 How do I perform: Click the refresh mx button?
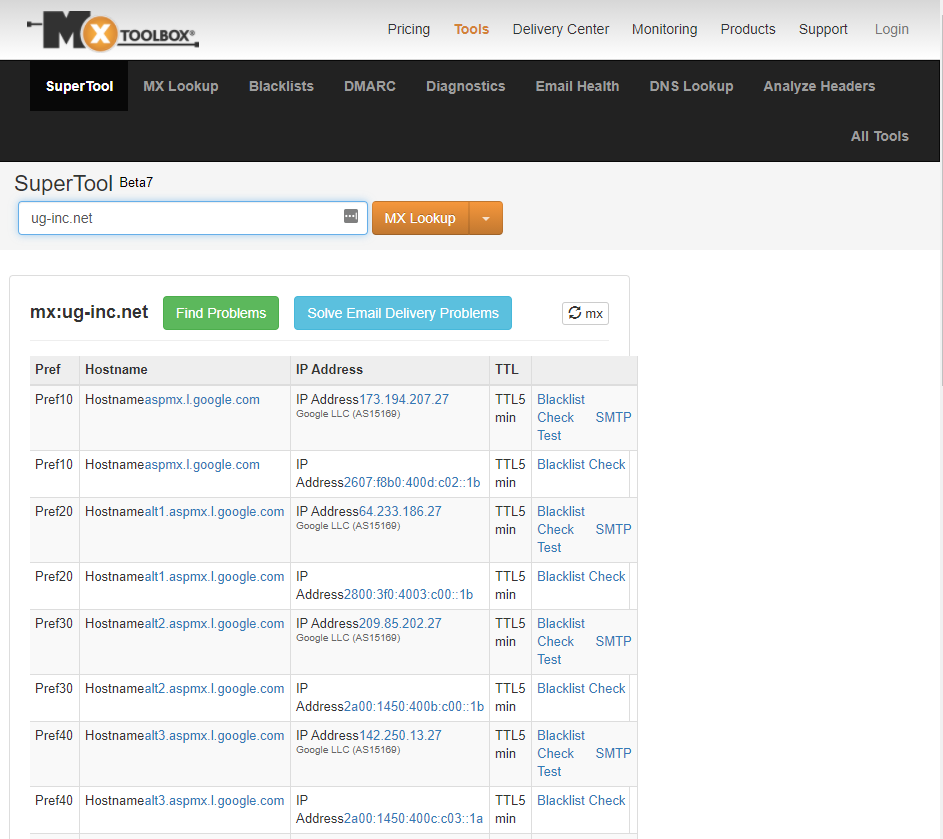585,313
